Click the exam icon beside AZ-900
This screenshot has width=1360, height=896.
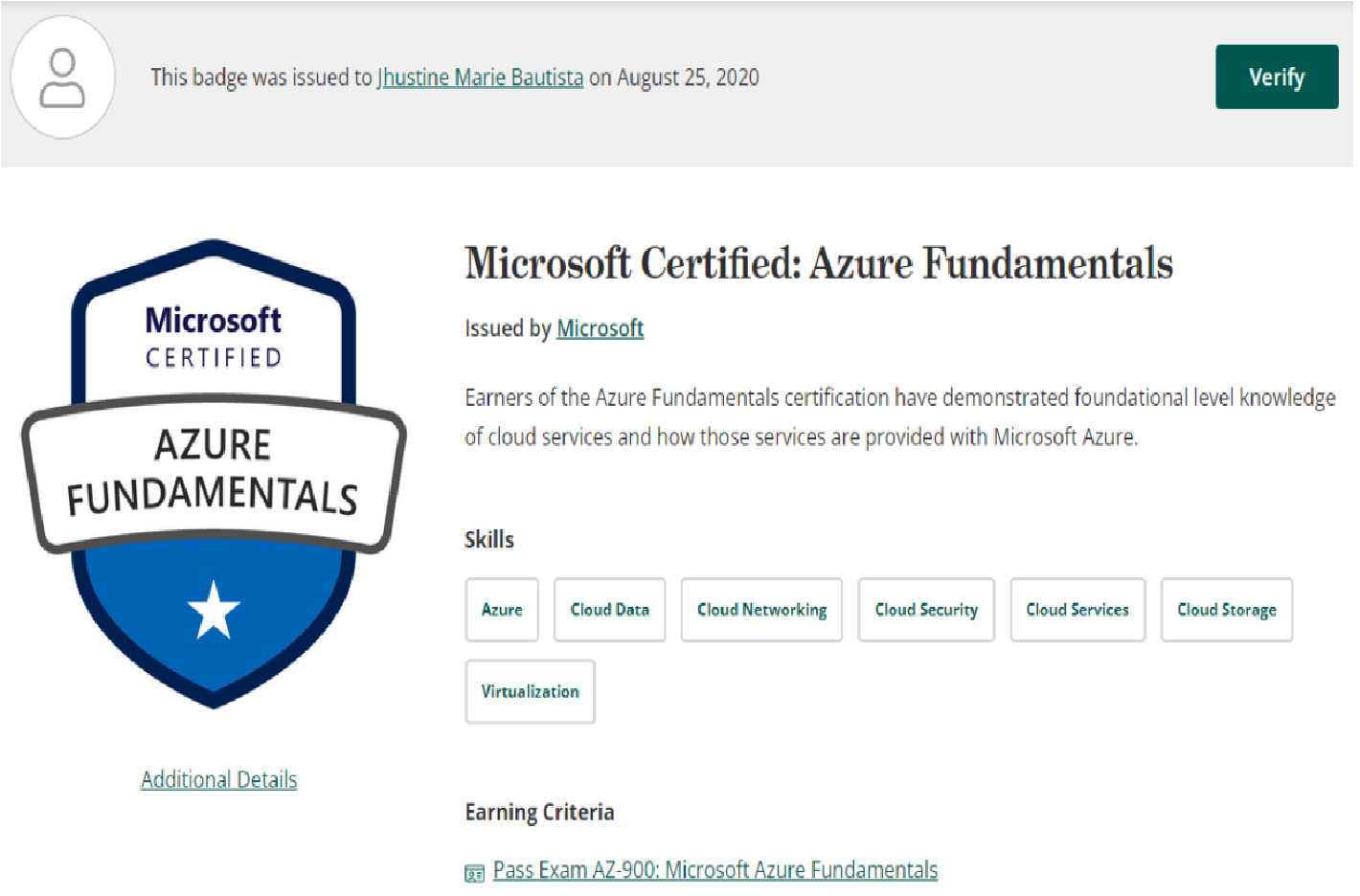(x=474, y=872)
